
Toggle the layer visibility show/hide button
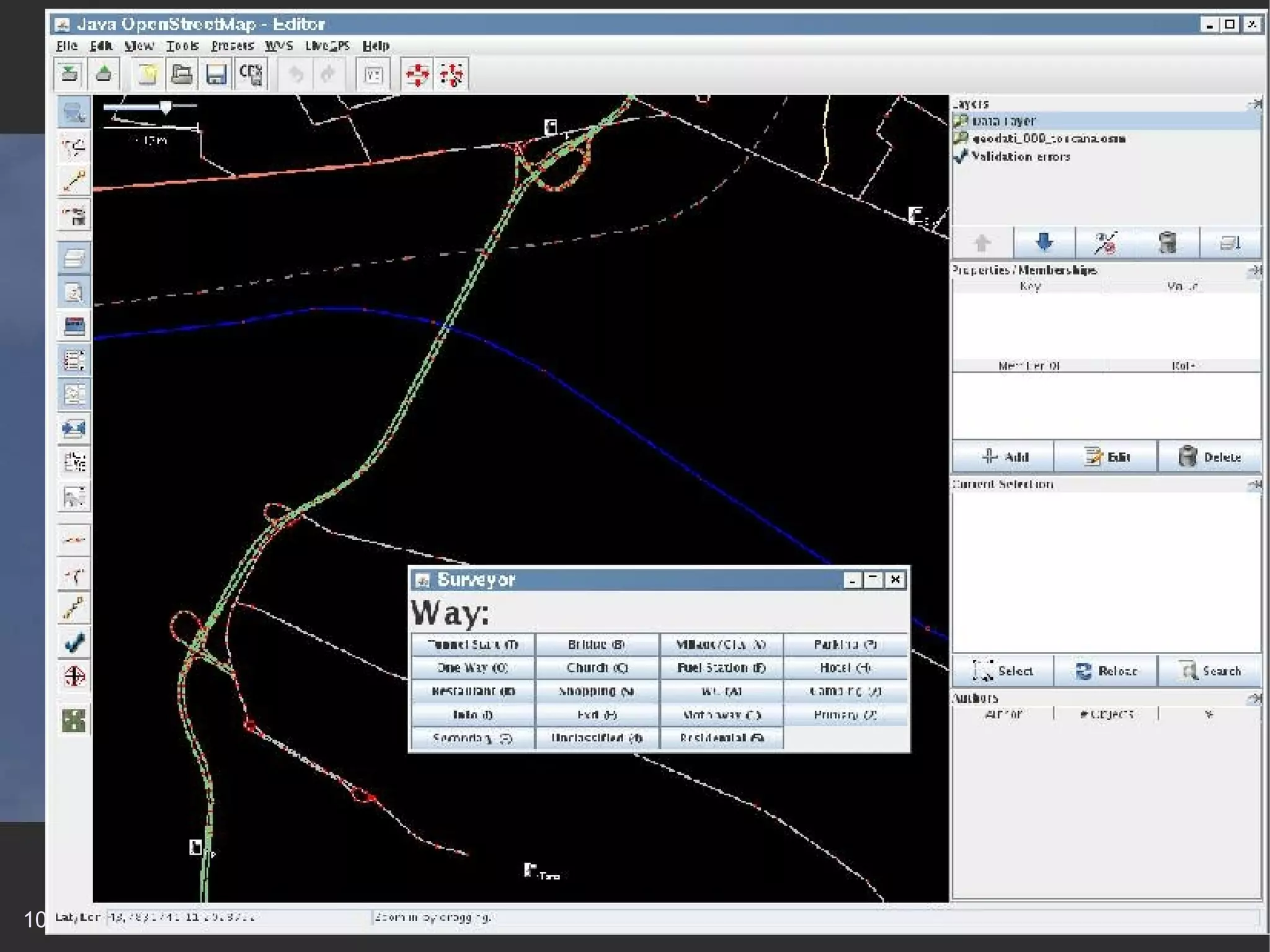click(1106, 242)
